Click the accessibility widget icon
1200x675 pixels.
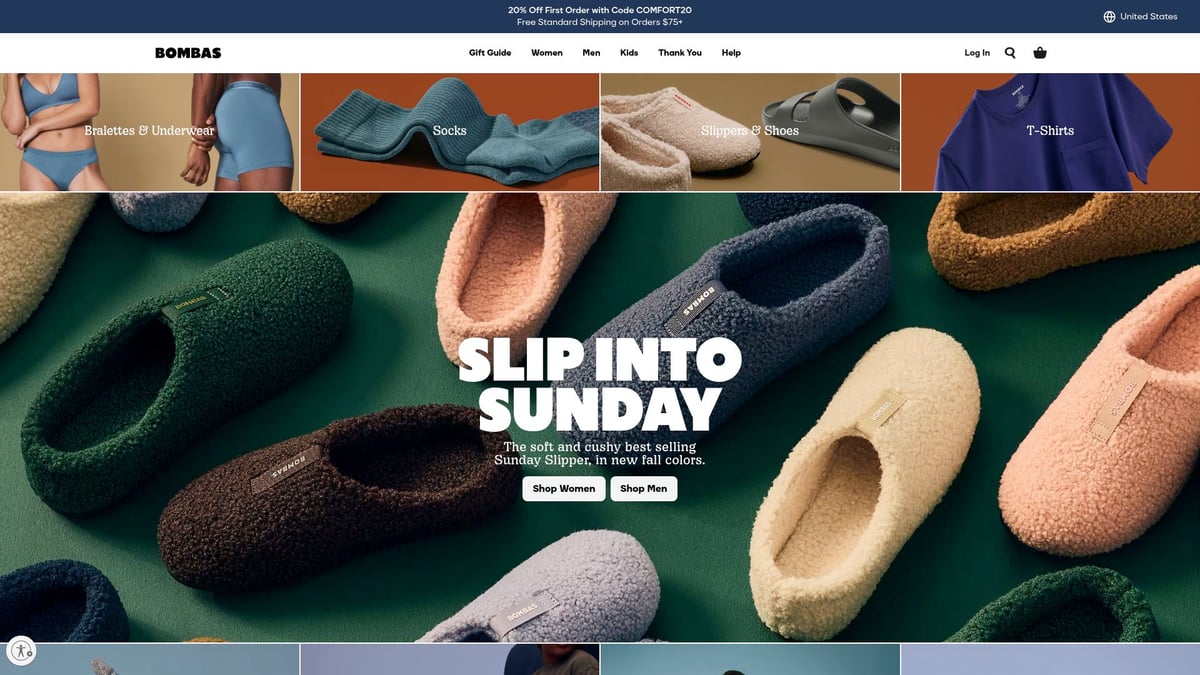(21, 651)
